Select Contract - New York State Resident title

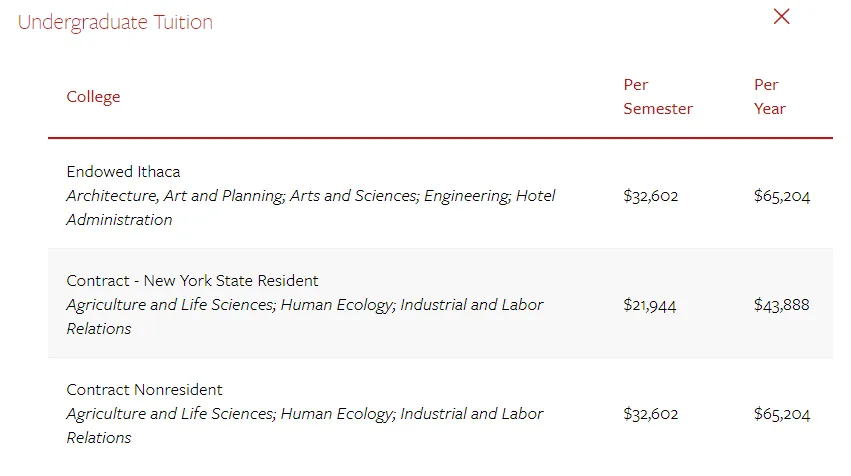click(192, 281)
